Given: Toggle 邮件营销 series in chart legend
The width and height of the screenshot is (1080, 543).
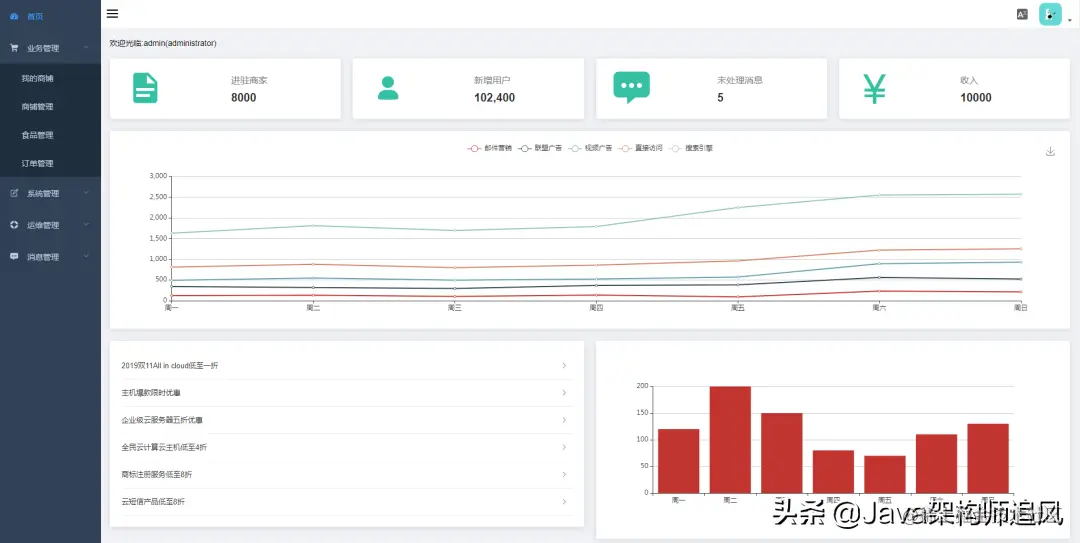Looking at the screenshot, I should 490,148.
